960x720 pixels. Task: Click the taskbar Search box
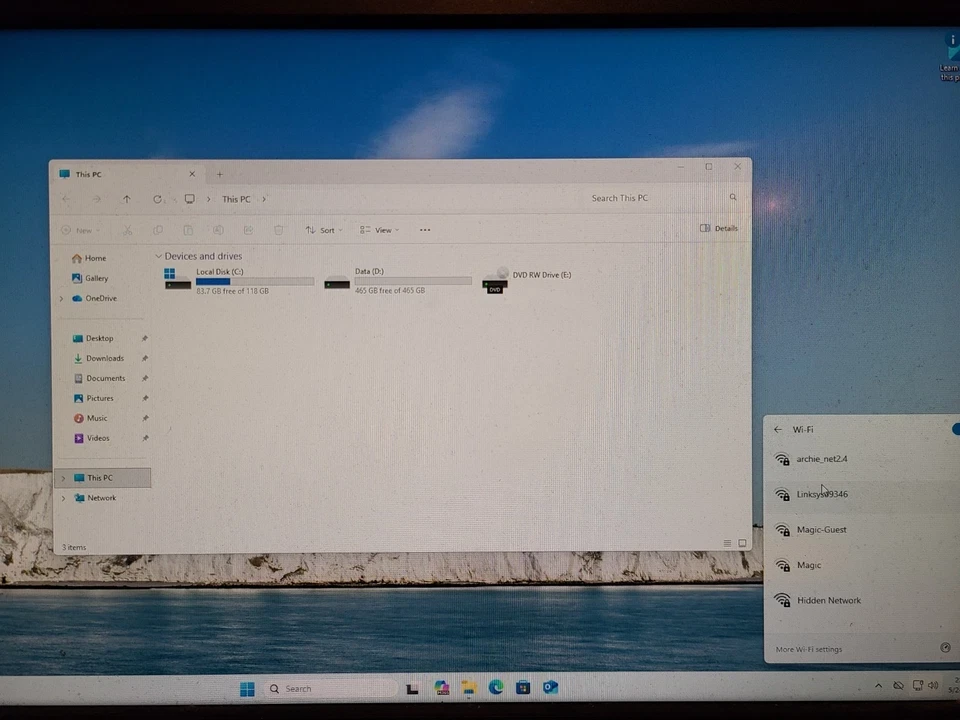(x=331, y=689)
